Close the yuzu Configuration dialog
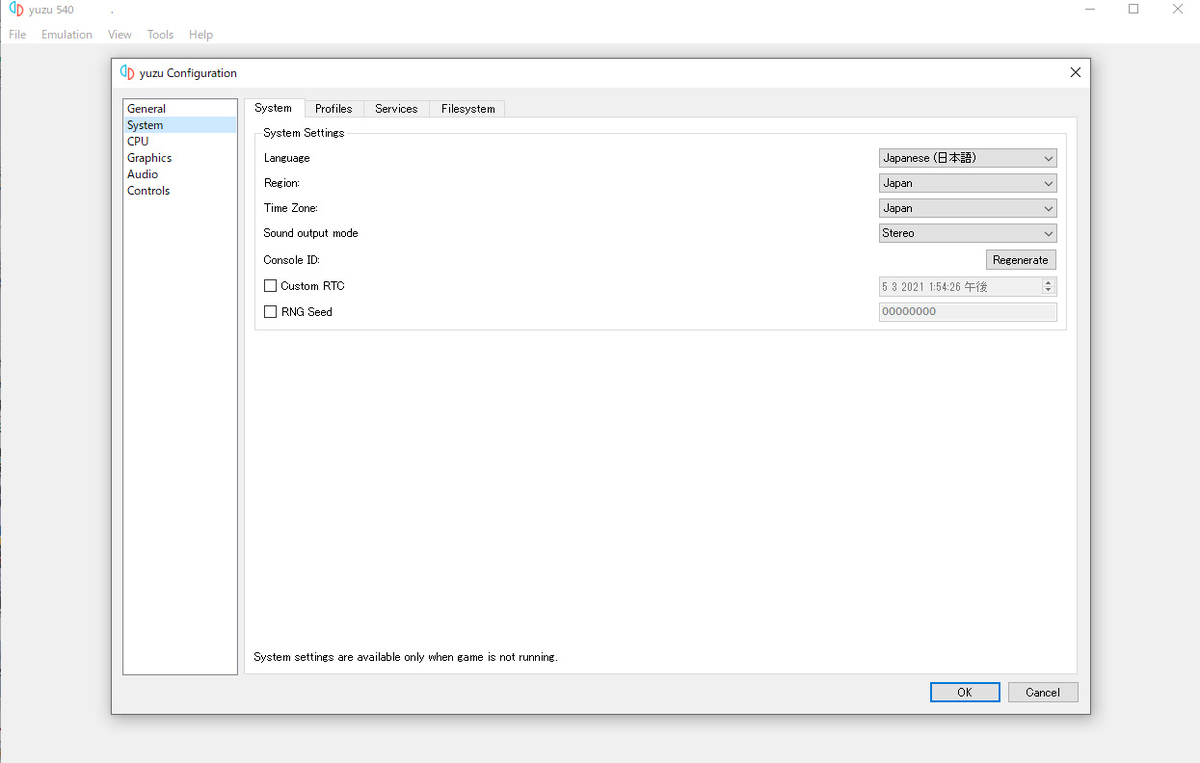This screenshot has width=1200, height=763. tap(1075, 72)
